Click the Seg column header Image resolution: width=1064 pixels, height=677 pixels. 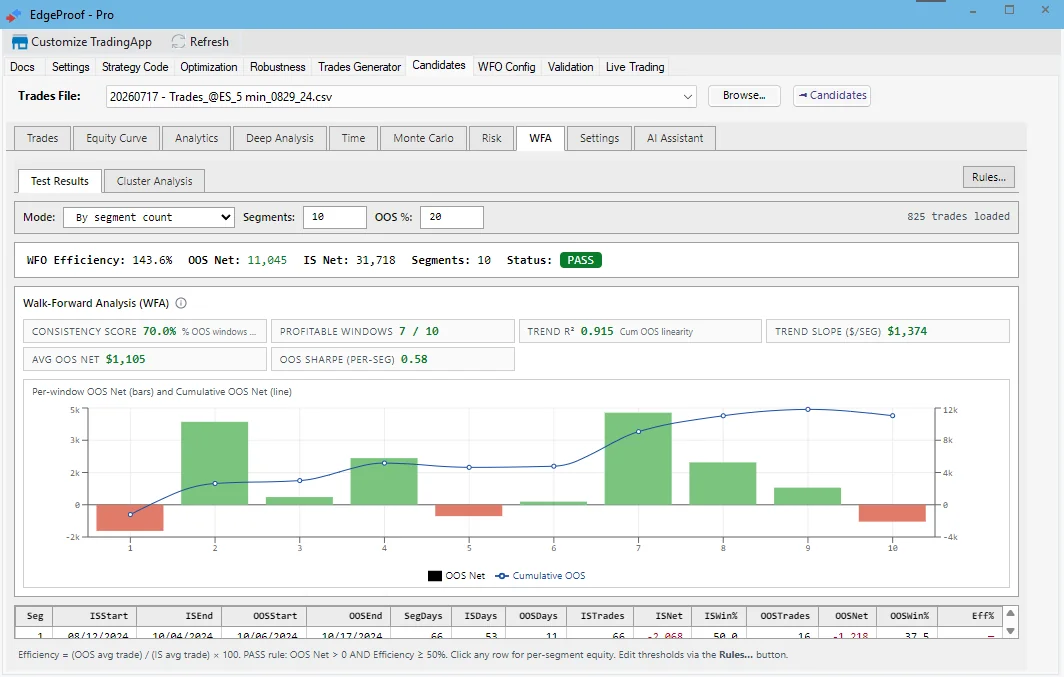[x=35, y=616]
